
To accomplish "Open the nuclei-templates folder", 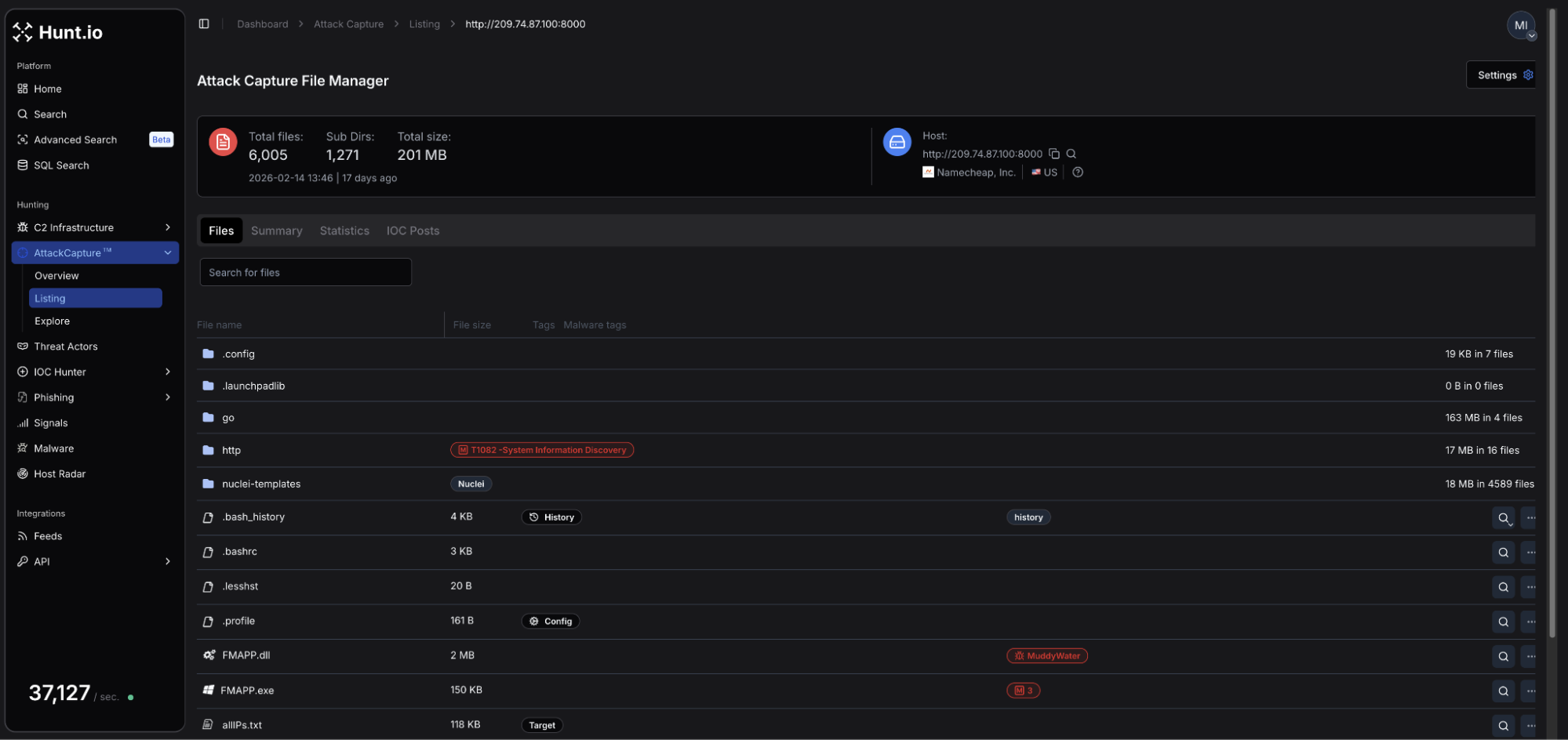I will tap(261, 484).
